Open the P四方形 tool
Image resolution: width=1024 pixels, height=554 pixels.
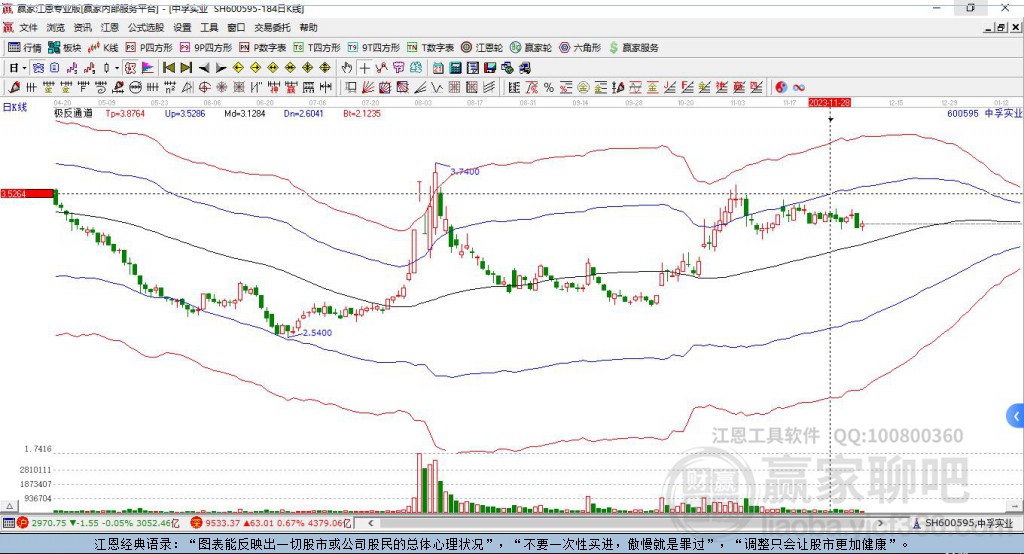coord(149,48)
